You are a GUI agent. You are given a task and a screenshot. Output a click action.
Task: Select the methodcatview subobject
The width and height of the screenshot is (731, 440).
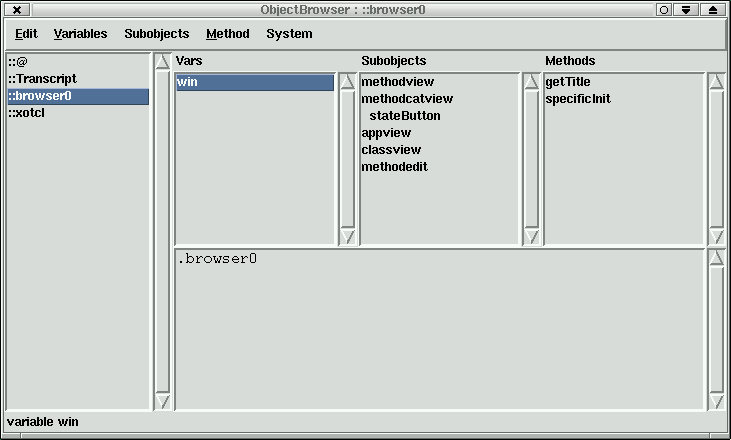[x=407, y=99]
